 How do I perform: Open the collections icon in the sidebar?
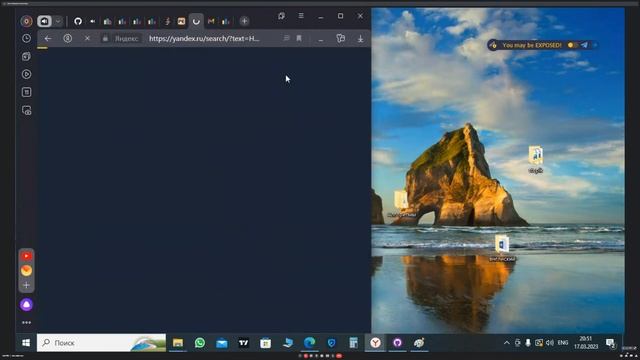pos(27,56)
